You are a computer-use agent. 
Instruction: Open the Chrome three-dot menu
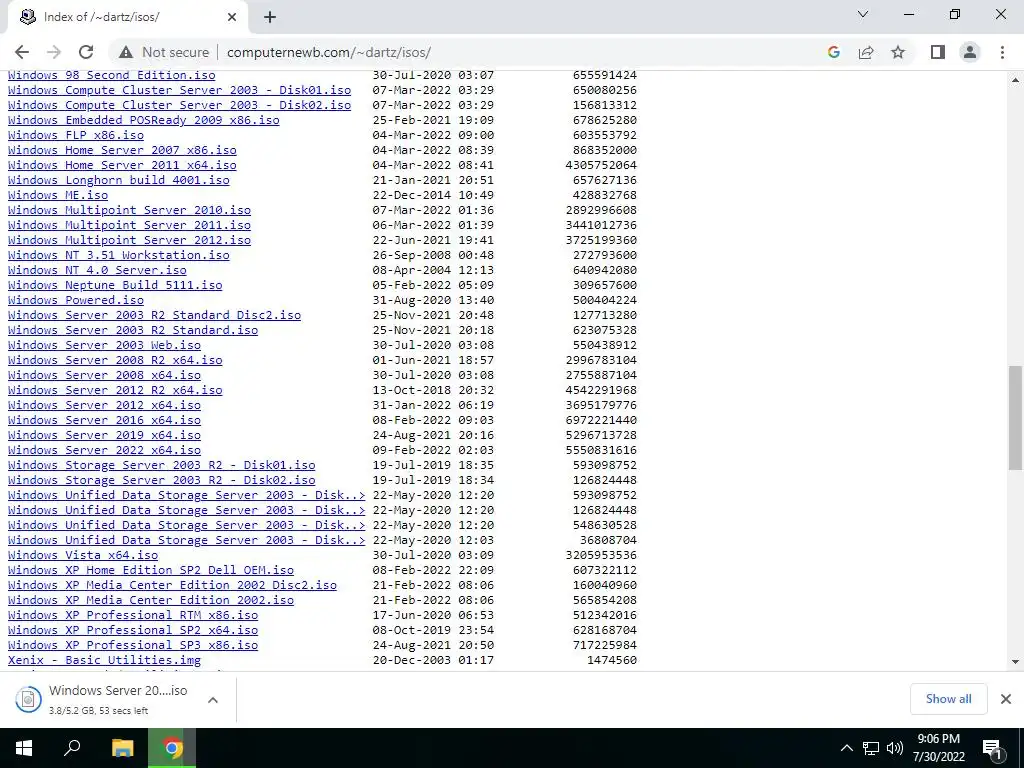pyautogui.click(x=1002, y=52)
